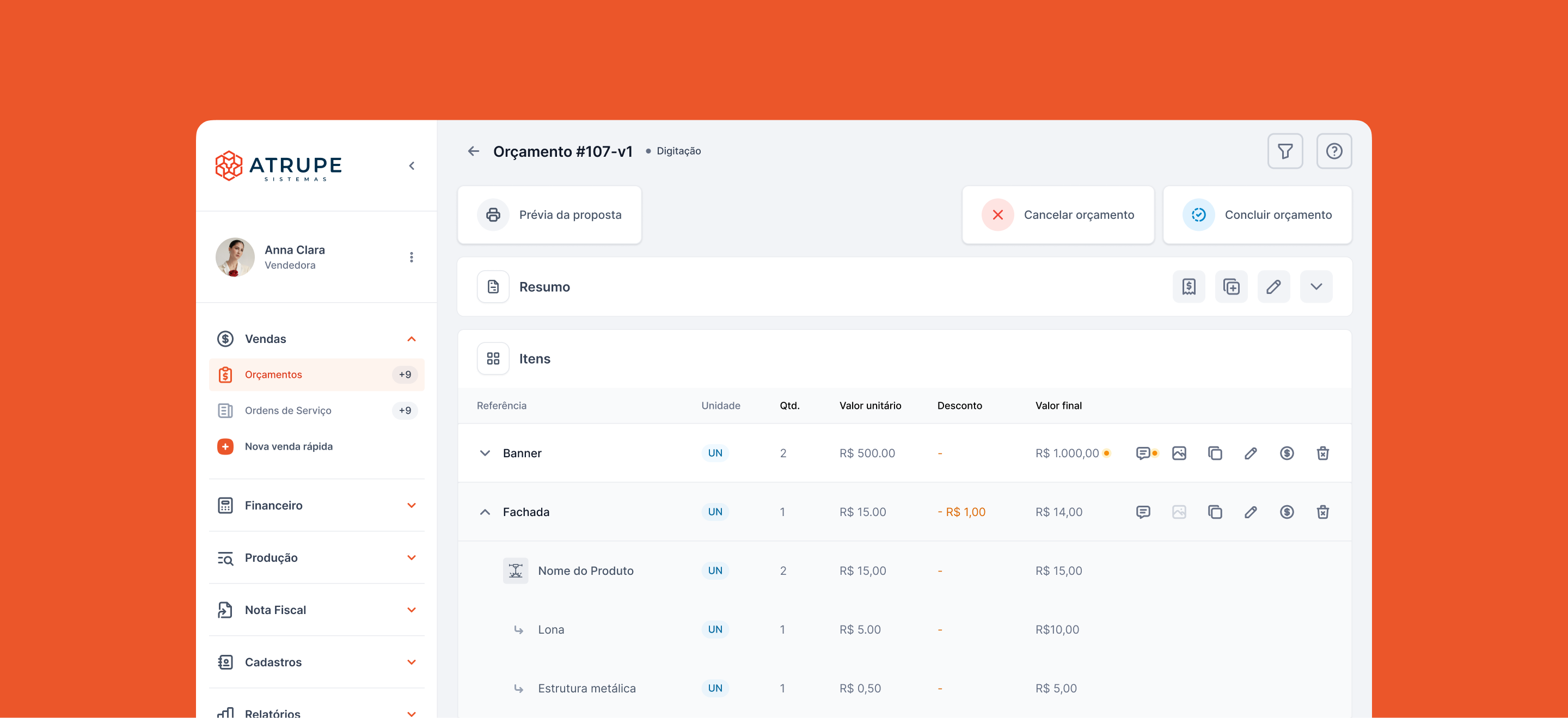Open Ordens de Serviço menu item
This screenshot has width=1568, height=718.
[288, 411]
